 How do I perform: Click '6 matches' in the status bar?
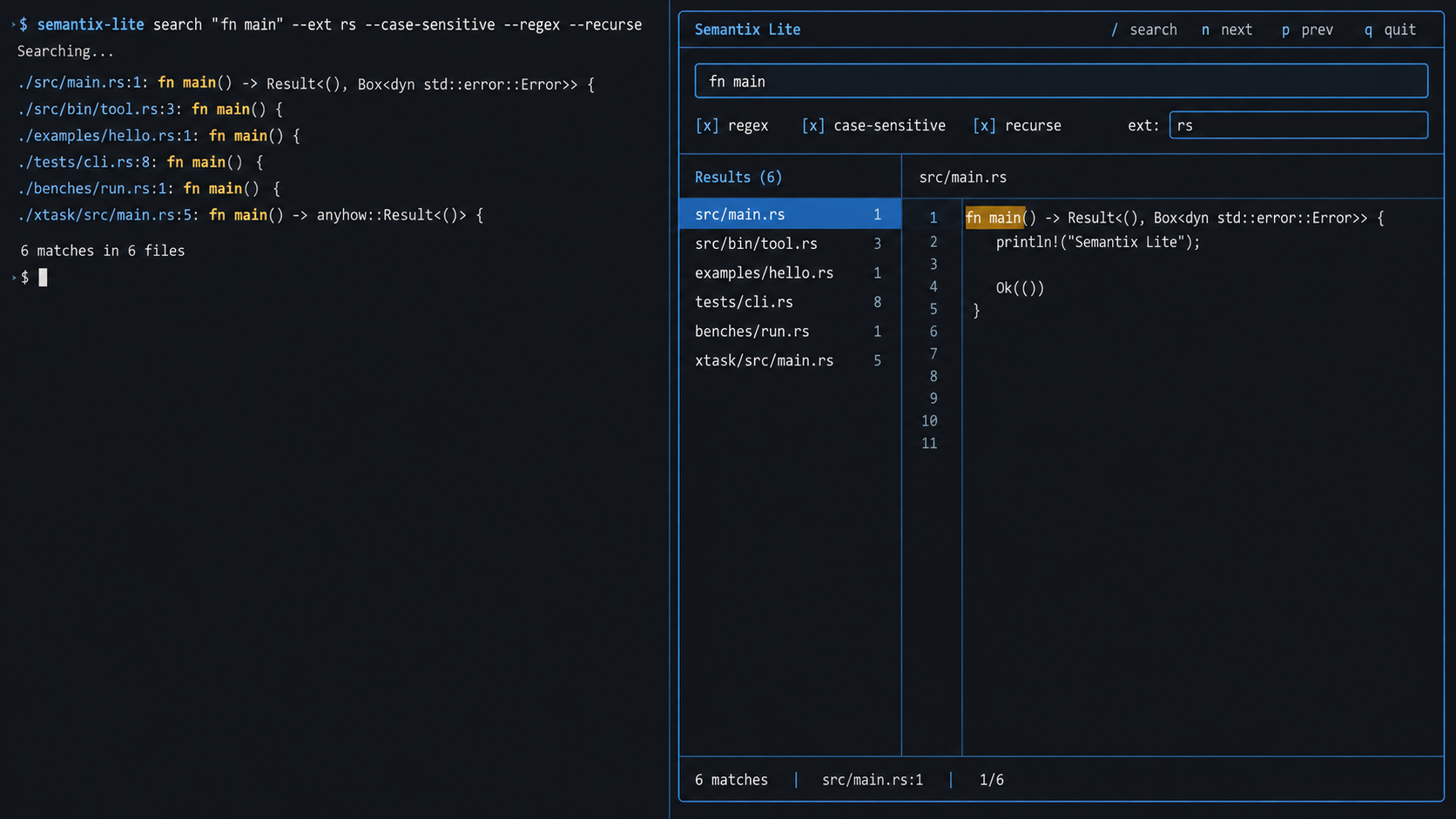pos(731,780)
